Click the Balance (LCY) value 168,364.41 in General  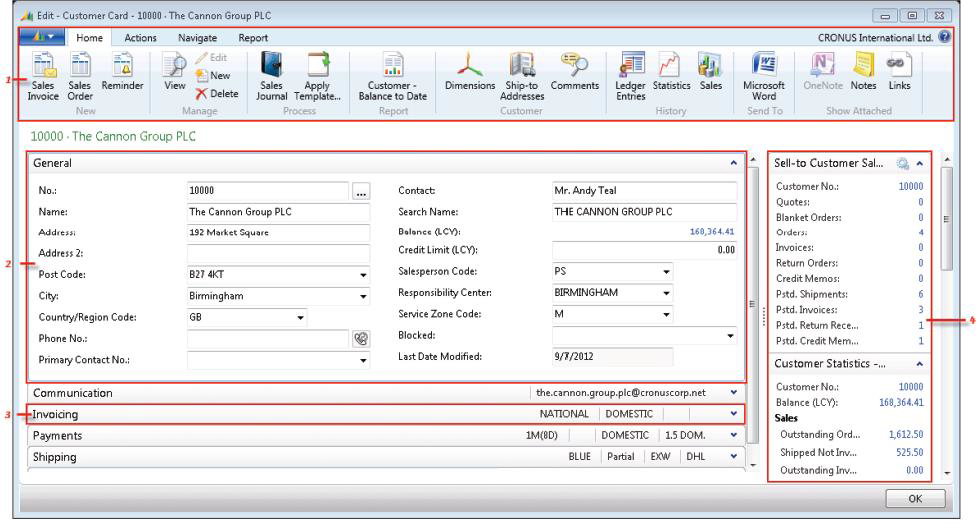pyautogui.click(x=712, y=232)
